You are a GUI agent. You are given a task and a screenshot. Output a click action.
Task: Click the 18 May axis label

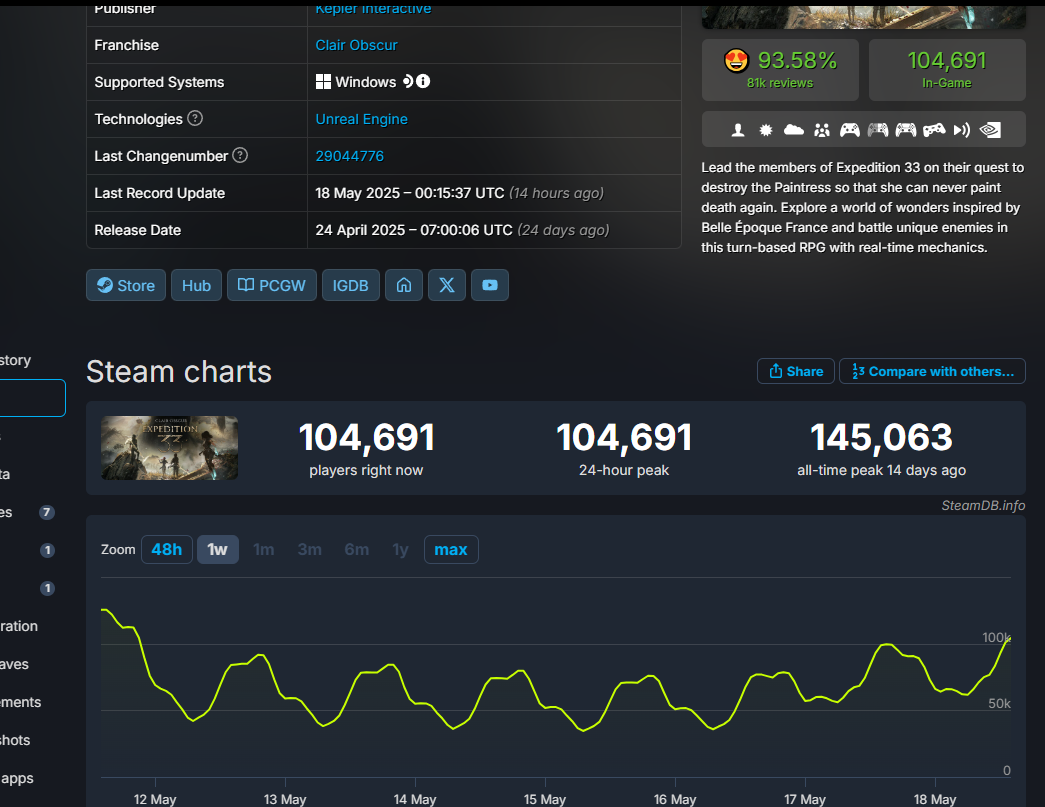click(935, 799)
